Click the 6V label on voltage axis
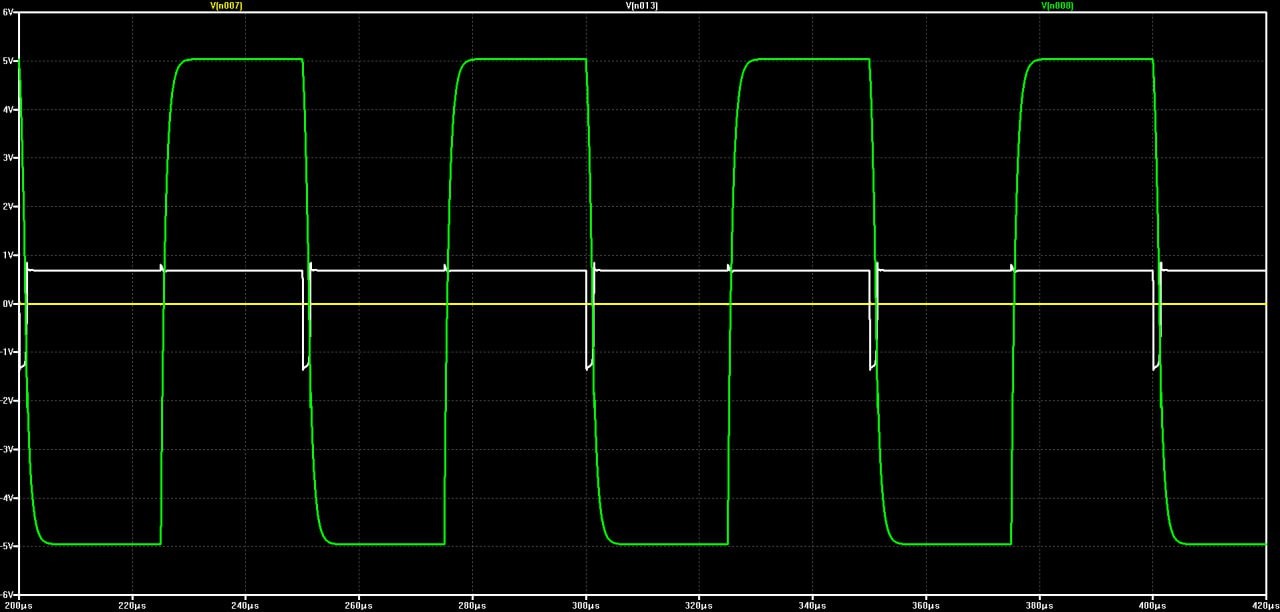Image resolution: width=1280 pixels, height=612 pixels. click(x=8, y=12)
